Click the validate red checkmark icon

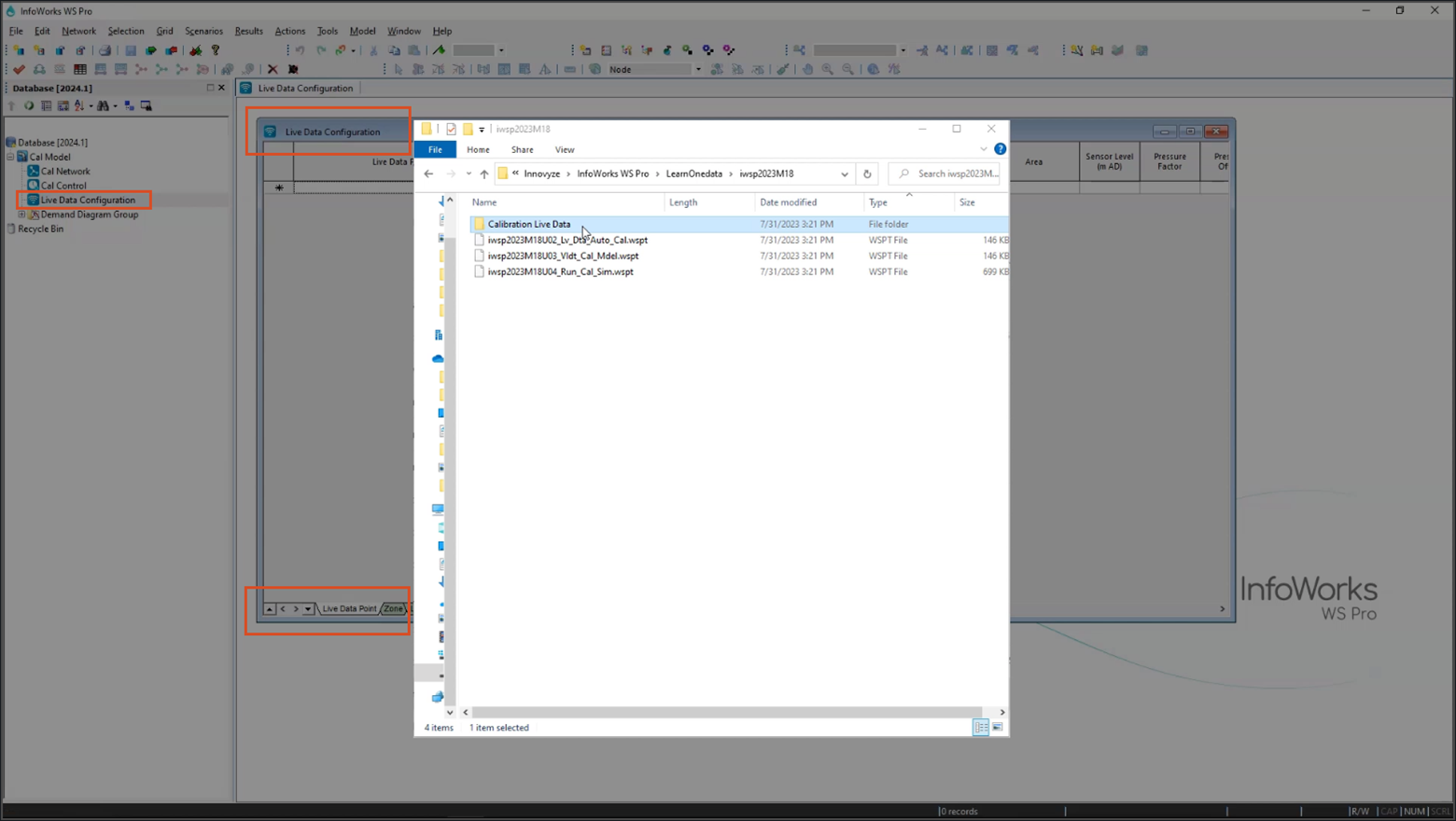[x=19, y=69]
